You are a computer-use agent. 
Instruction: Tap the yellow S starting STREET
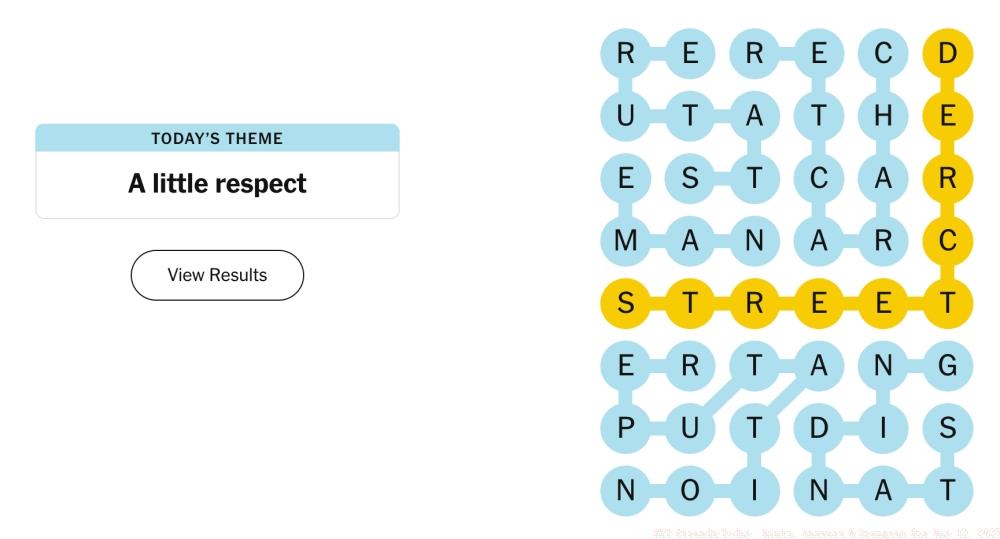[x=626, y=303]
